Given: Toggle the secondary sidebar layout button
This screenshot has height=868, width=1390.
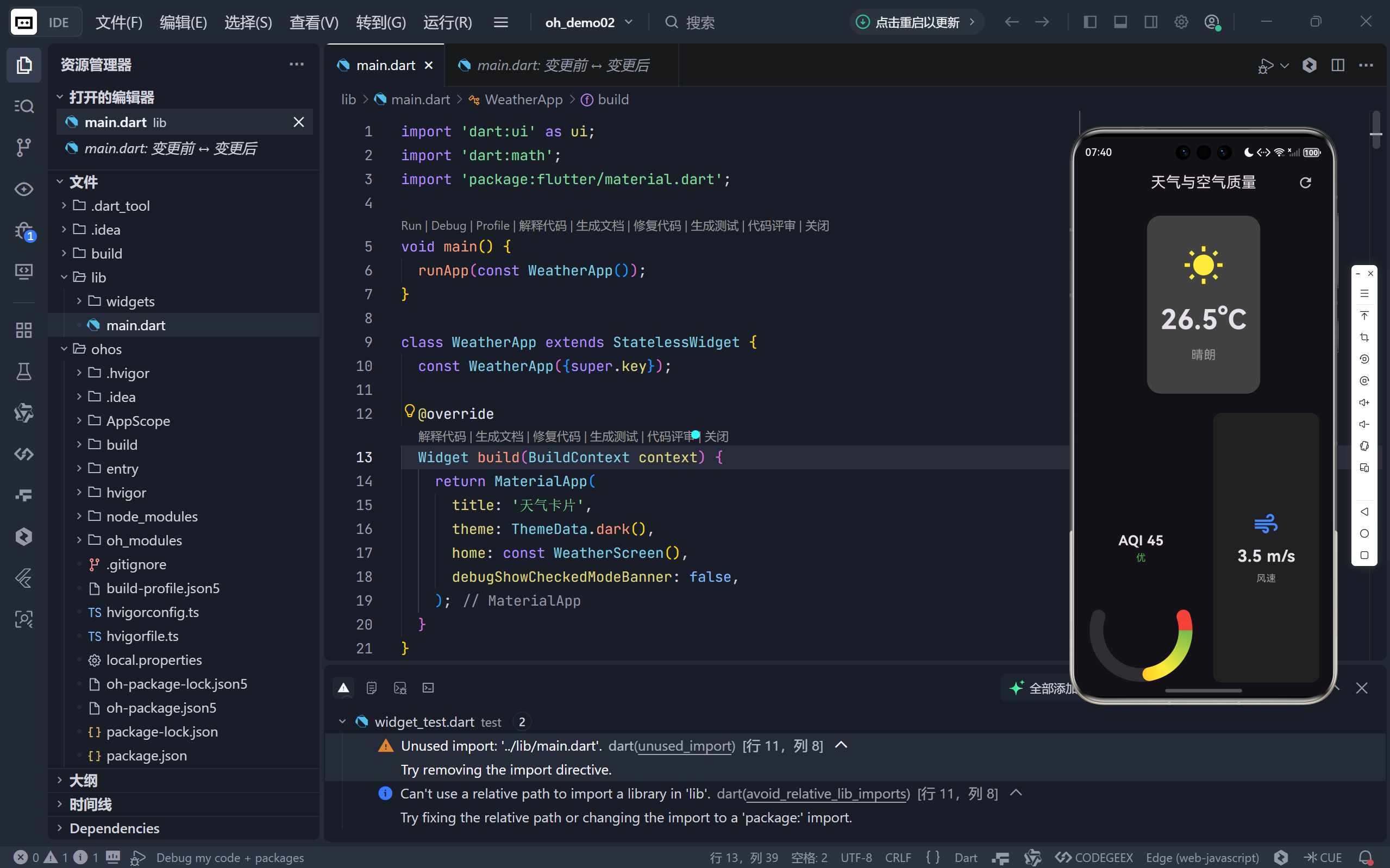Looking at the screenshot, I should click(1150, 22).
